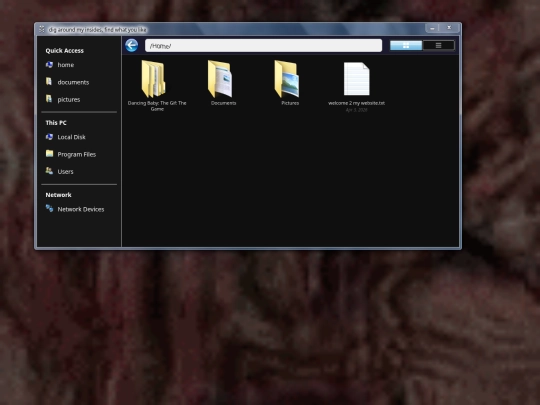Image resolution: width=540 pixels, height=405 pixels.
Task: Click the window menu icon in title bar
Action: coord(42,29)
